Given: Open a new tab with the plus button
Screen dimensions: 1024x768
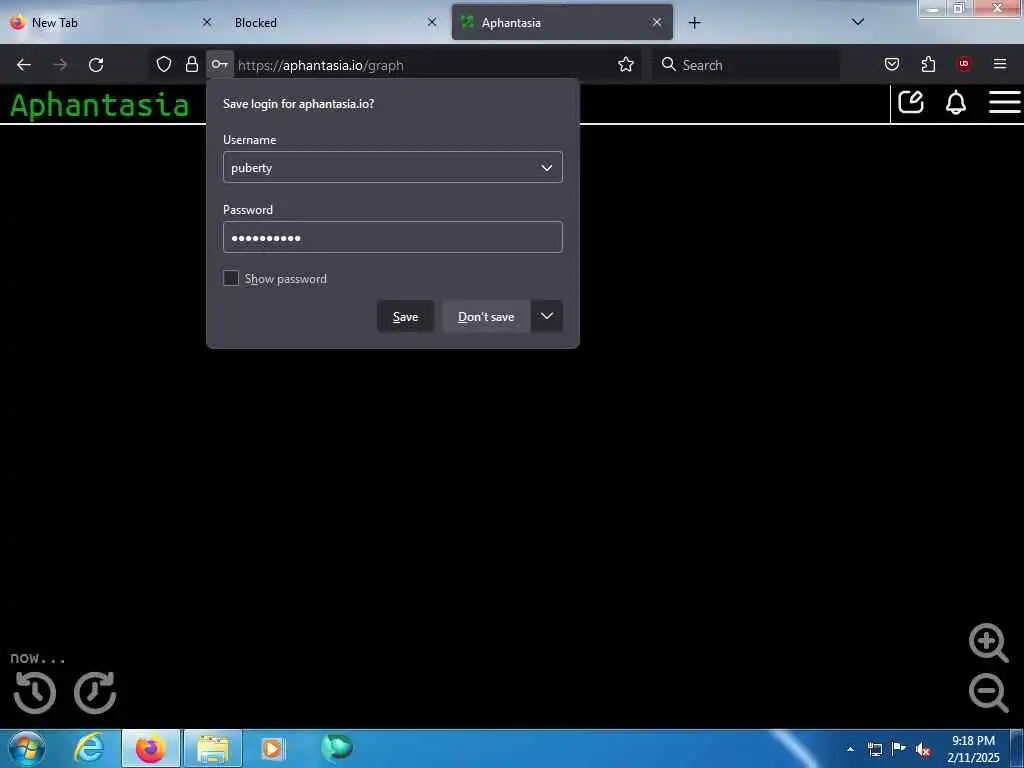Looking at the screenshot, I should (694, 23).
